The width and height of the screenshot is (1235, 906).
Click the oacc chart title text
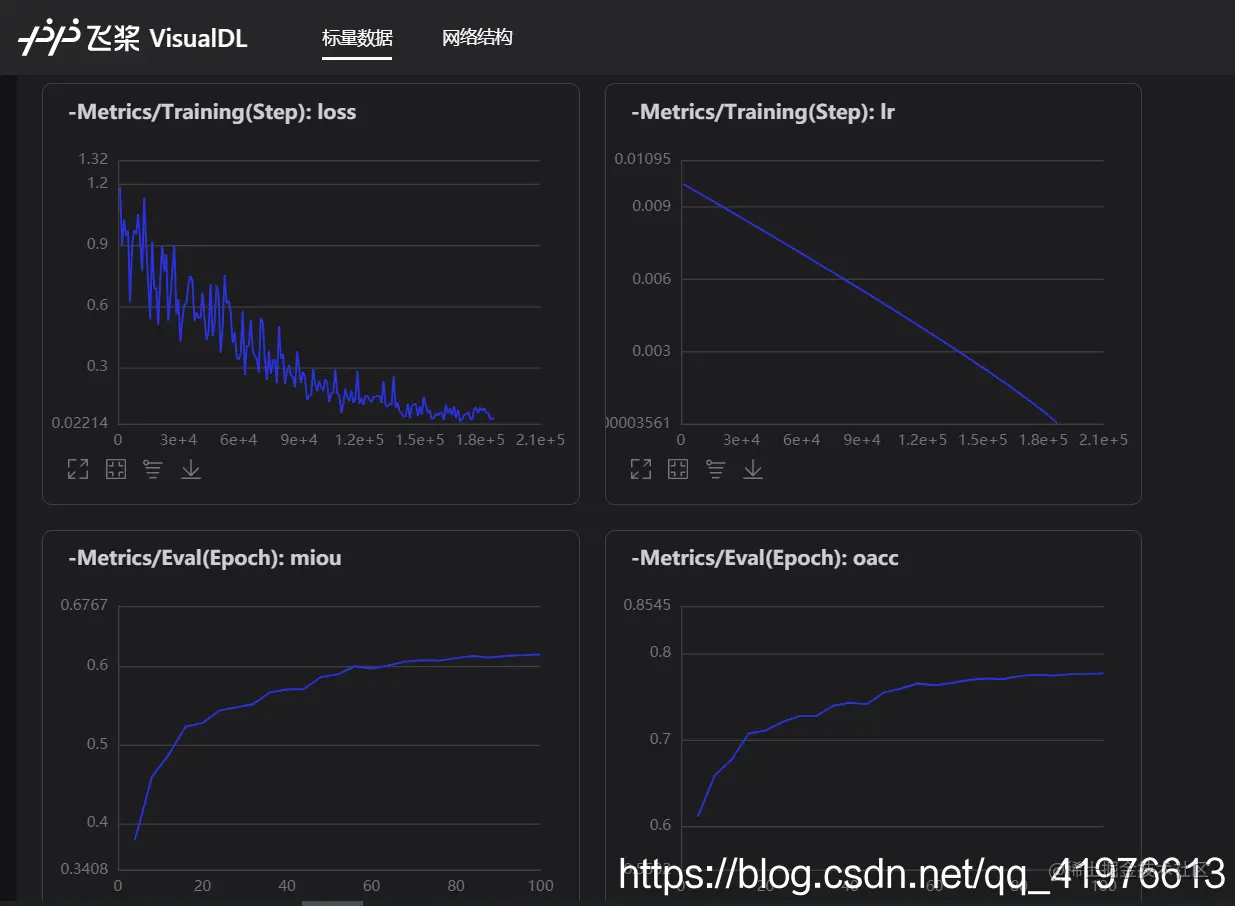point(765,558)
